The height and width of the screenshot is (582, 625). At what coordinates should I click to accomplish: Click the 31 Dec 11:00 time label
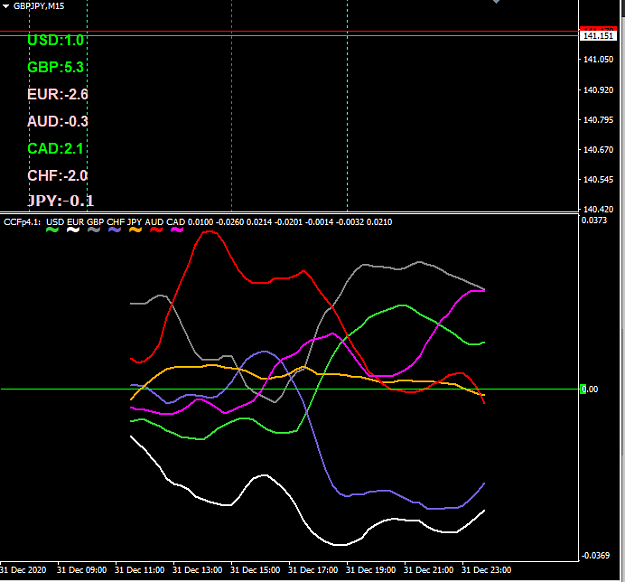click(x=140, y=570)
